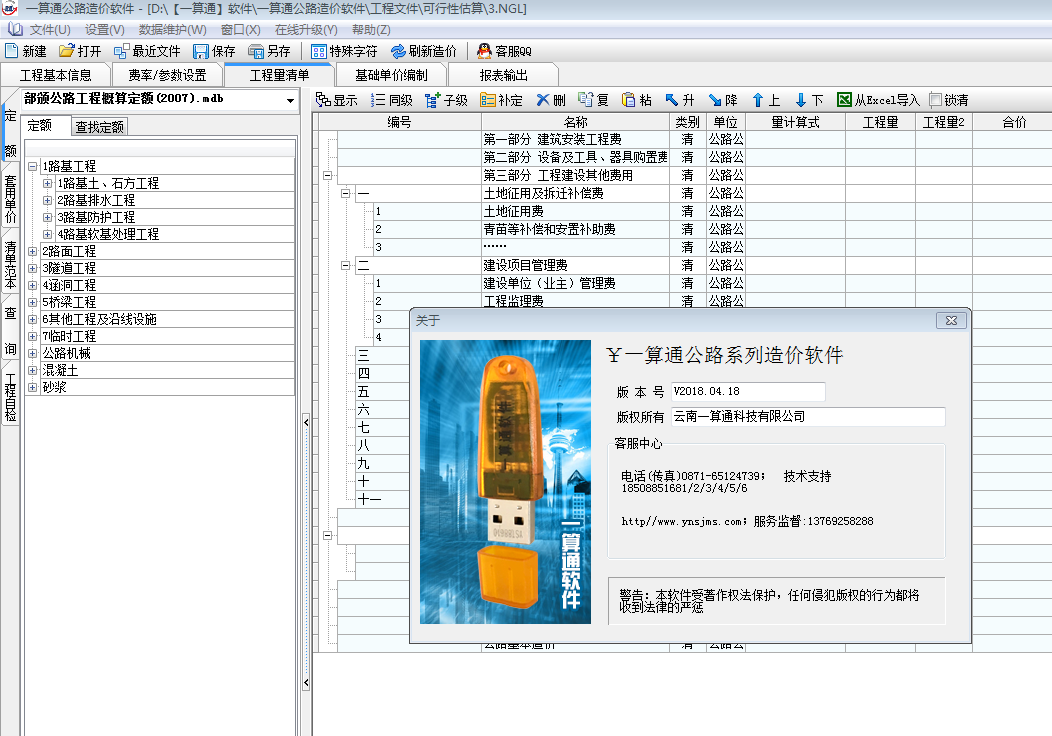Open the 帮助(Z) menu
The width and height of the screenshot is (1052, 736).
pyautogui.click(x=371, y=30)
